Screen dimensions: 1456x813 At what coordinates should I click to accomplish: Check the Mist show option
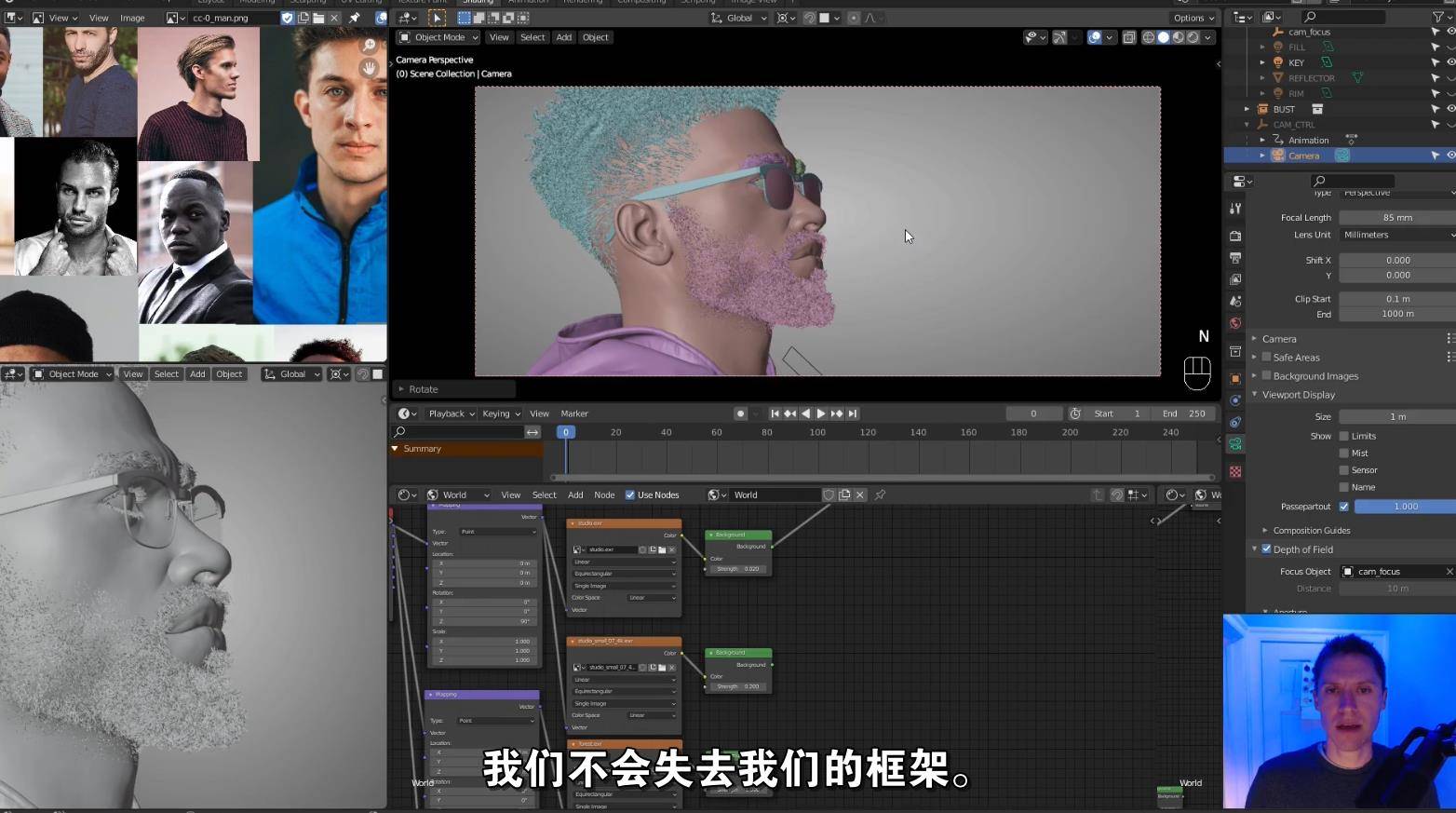1343,453
